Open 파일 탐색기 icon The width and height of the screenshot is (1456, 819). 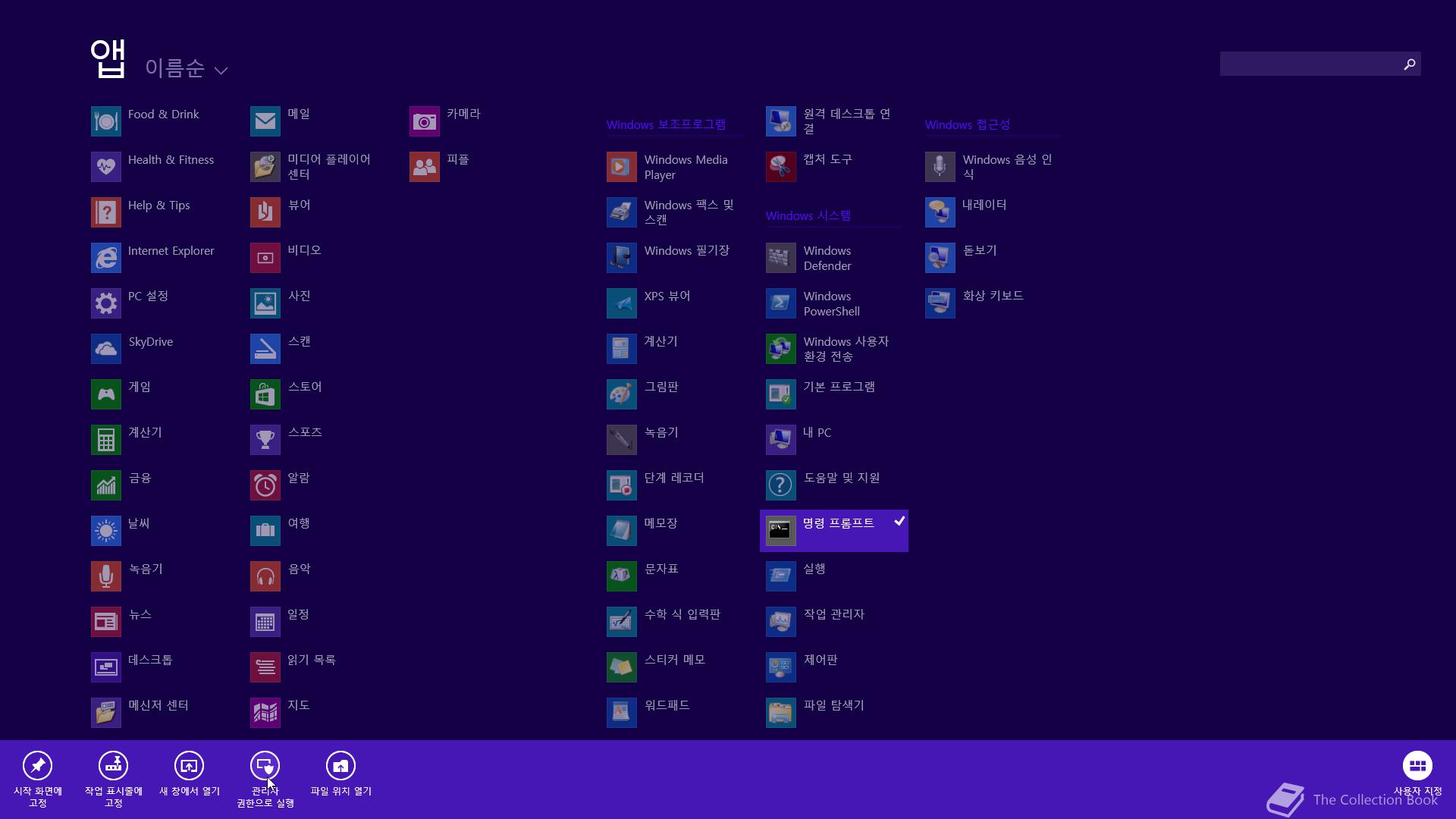tap(781, 713)
